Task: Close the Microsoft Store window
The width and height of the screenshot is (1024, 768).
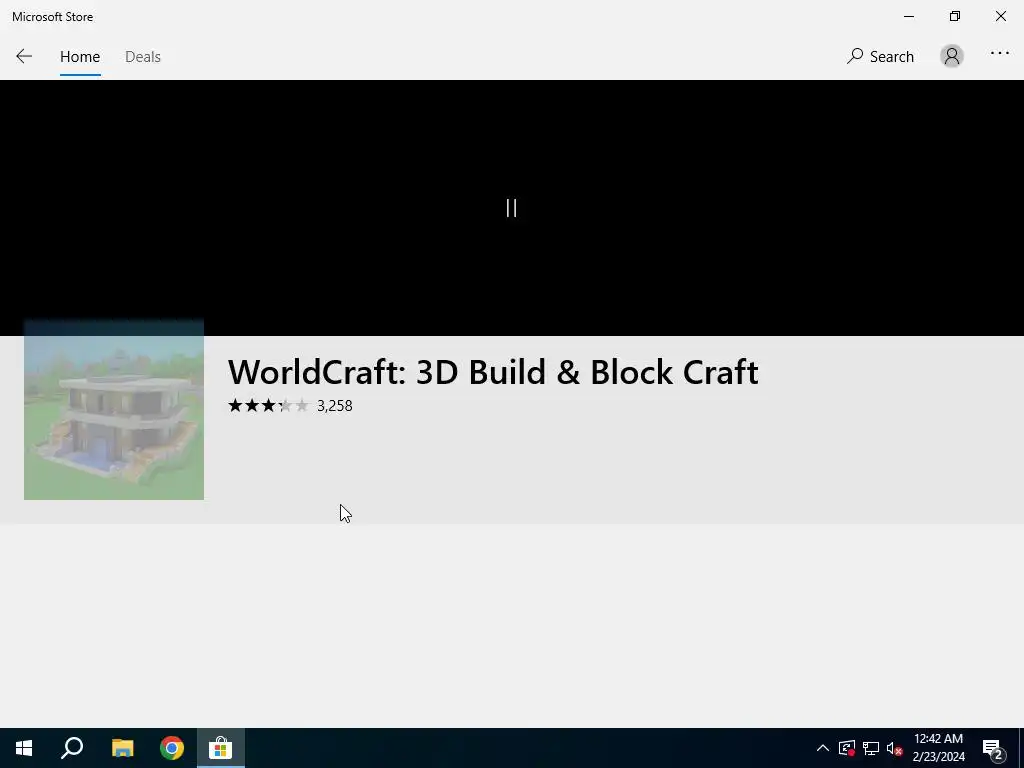Action: [1000, 16]
